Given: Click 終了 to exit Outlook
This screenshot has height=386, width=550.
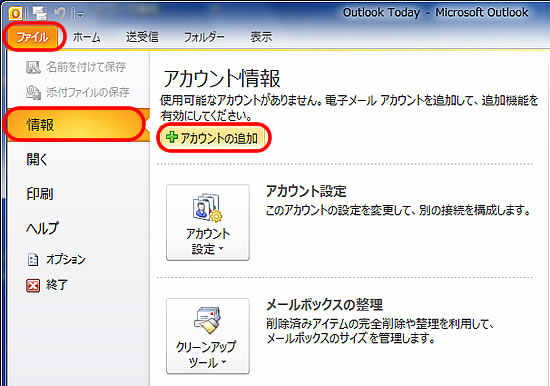Looking at the screenshot, I should 47,285.
